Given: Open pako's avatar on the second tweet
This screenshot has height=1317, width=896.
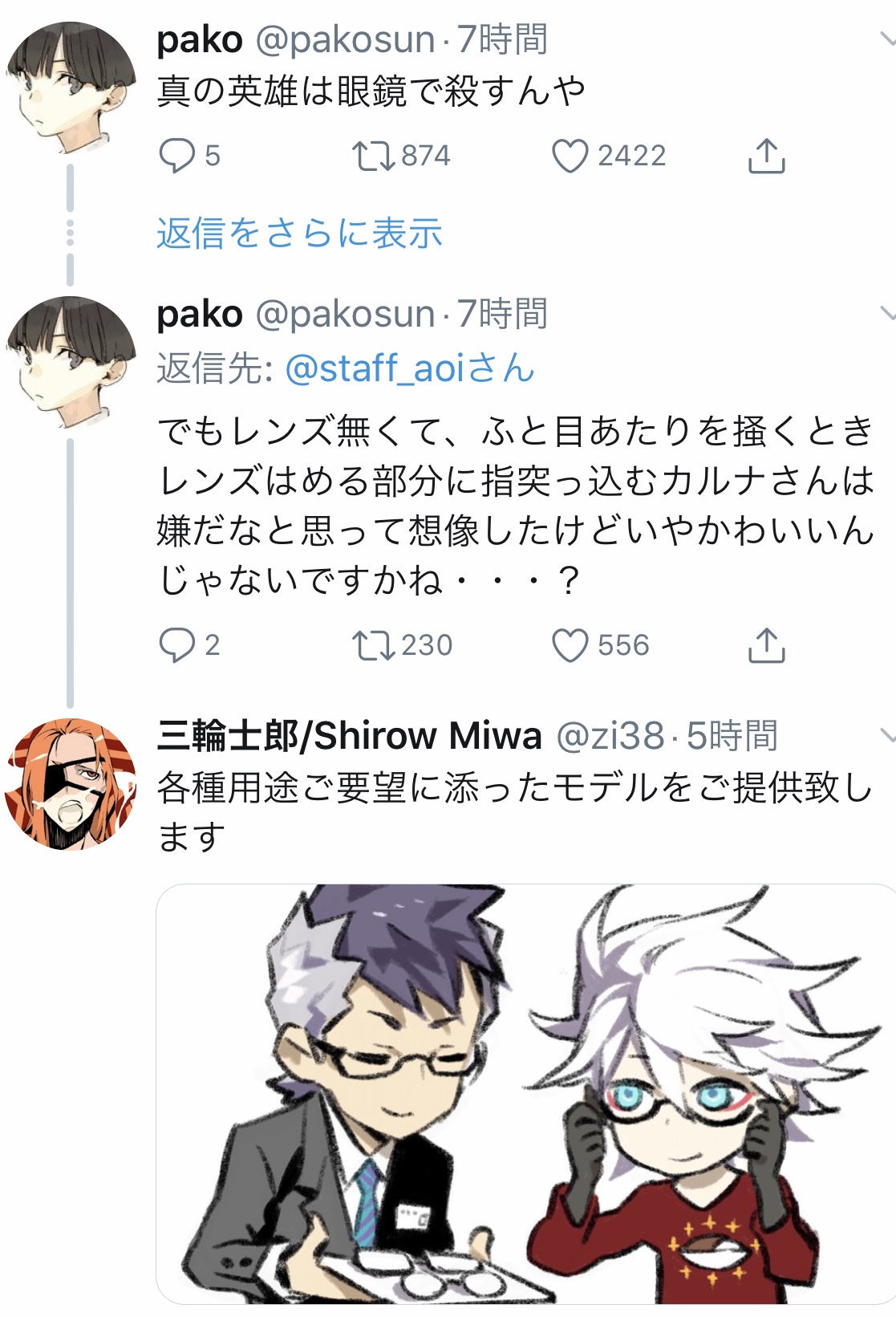Looking at the screenshot, I should (70, 362).
